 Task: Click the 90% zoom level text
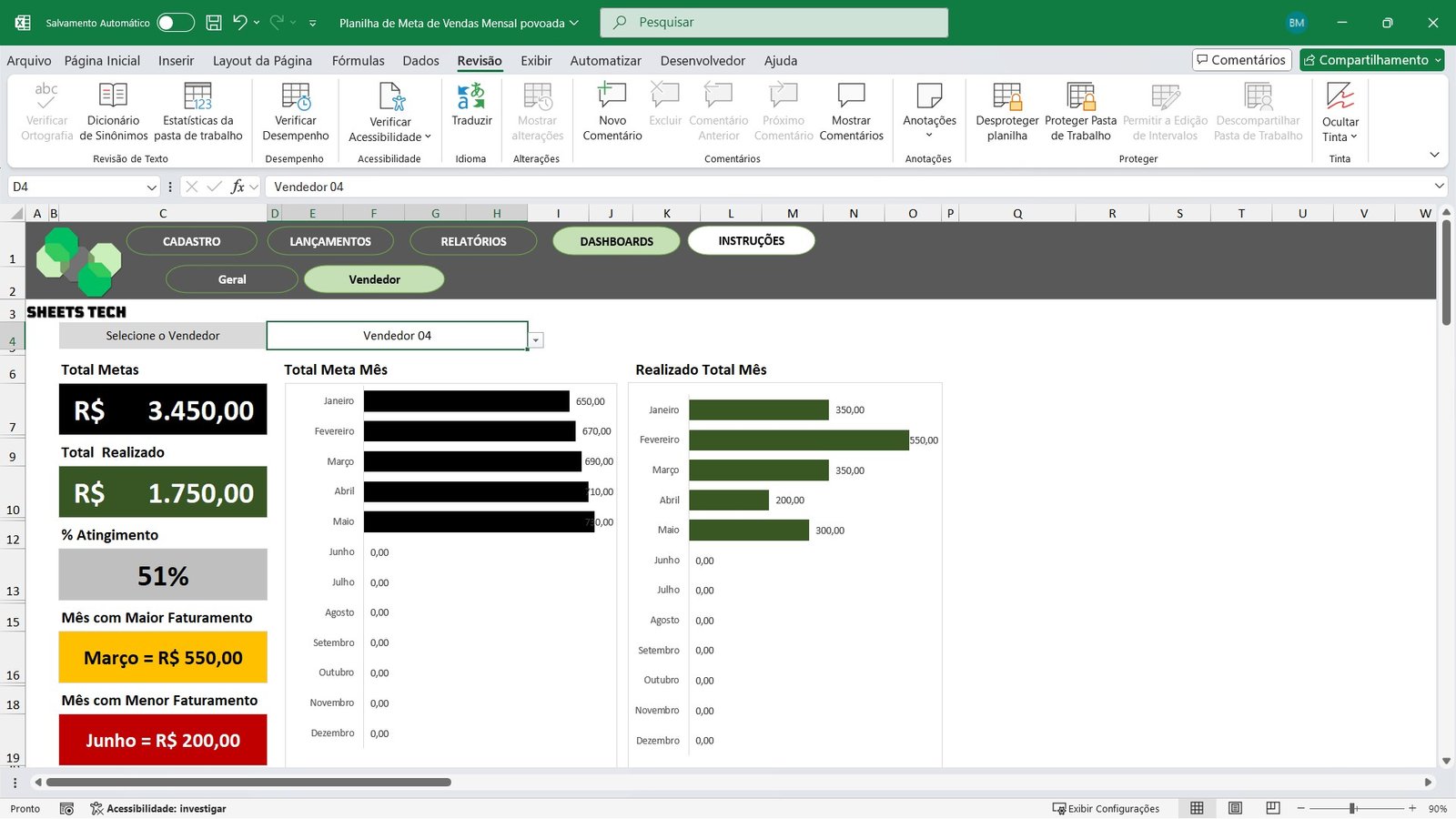click(1438, 808)
